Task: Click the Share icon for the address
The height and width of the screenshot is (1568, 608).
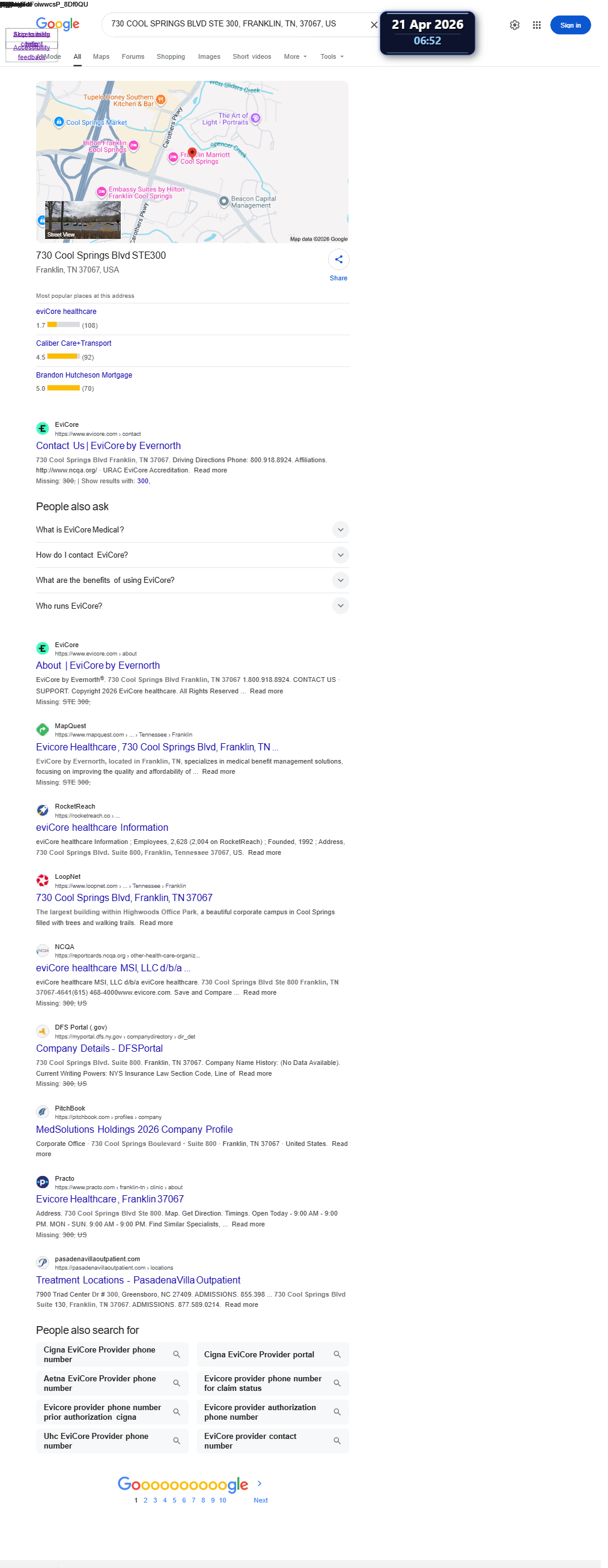Action: (342, 262)
